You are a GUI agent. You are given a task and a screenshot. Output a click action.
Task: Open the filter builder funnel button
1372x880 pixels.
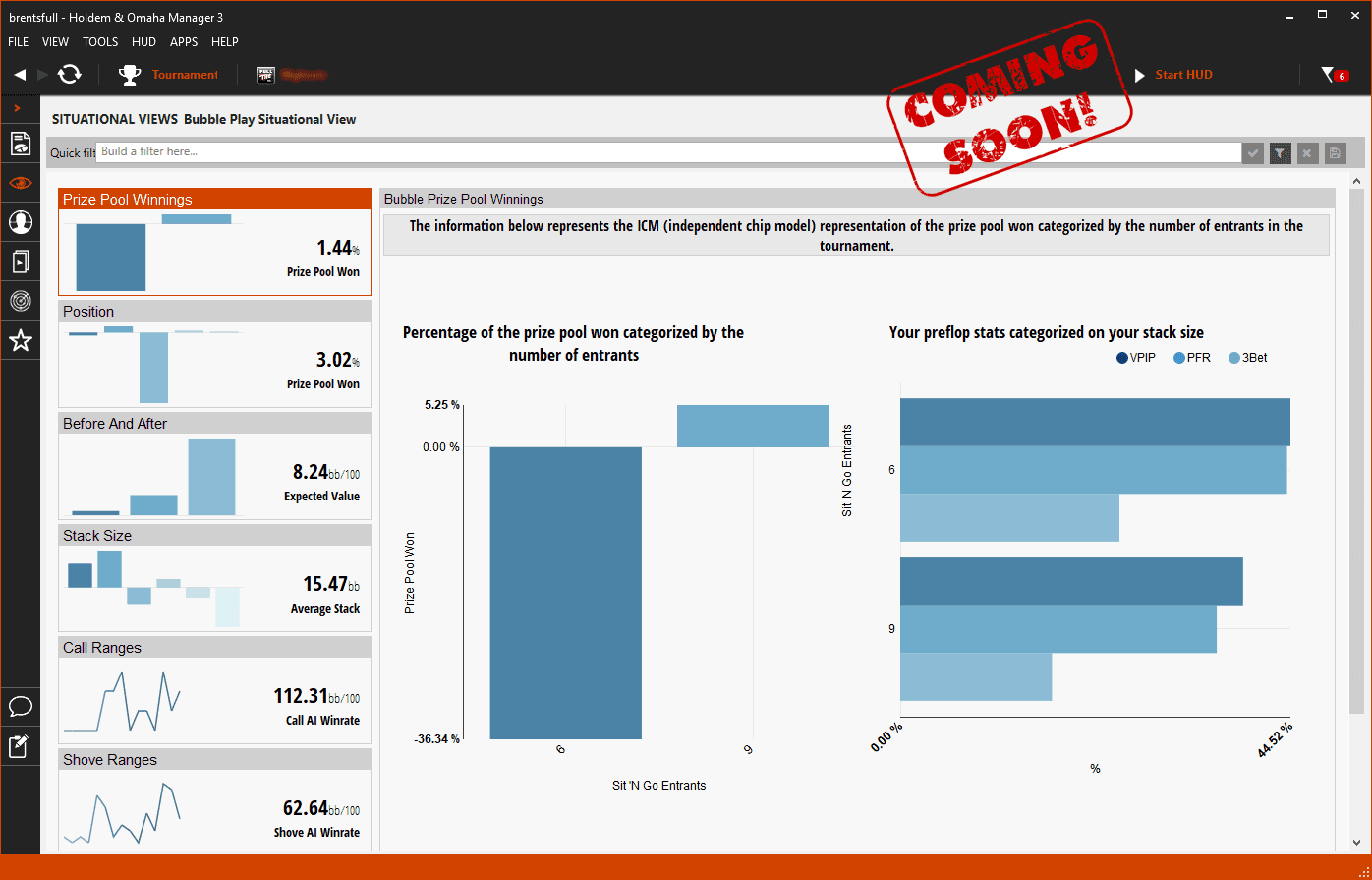(1279, 152)
